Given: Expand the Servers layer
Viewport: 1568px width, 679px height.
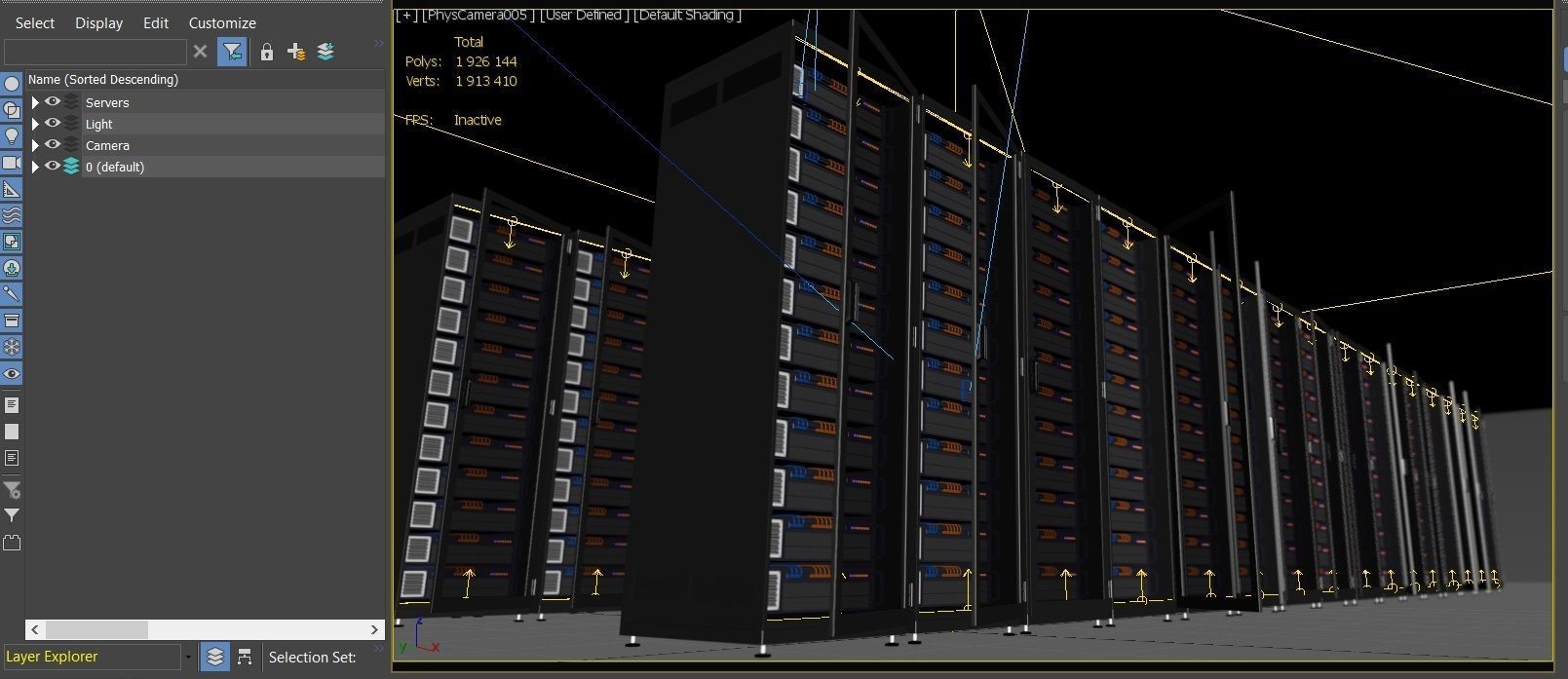Looking at the screenshot, I should 35,102.
